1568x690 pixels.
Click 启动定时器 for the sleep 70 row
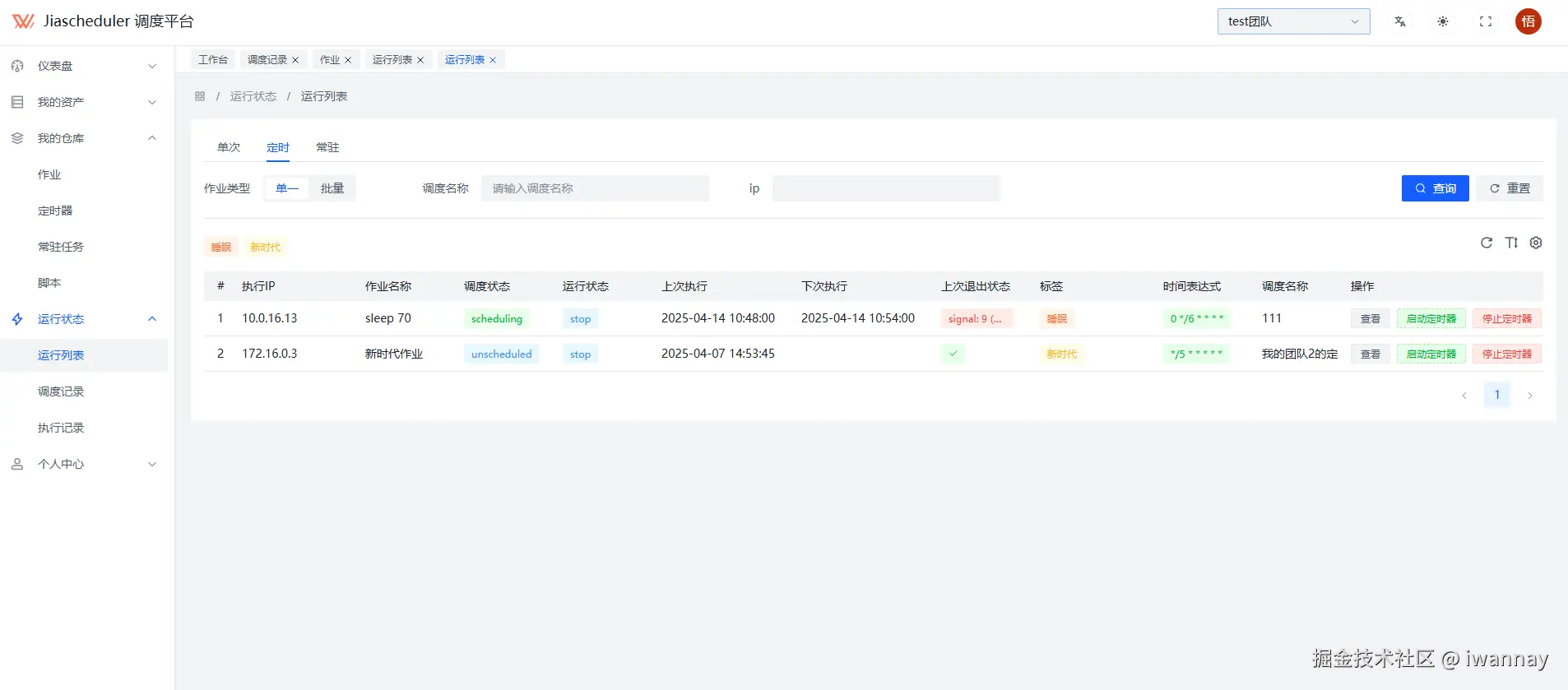(1431, 319)
